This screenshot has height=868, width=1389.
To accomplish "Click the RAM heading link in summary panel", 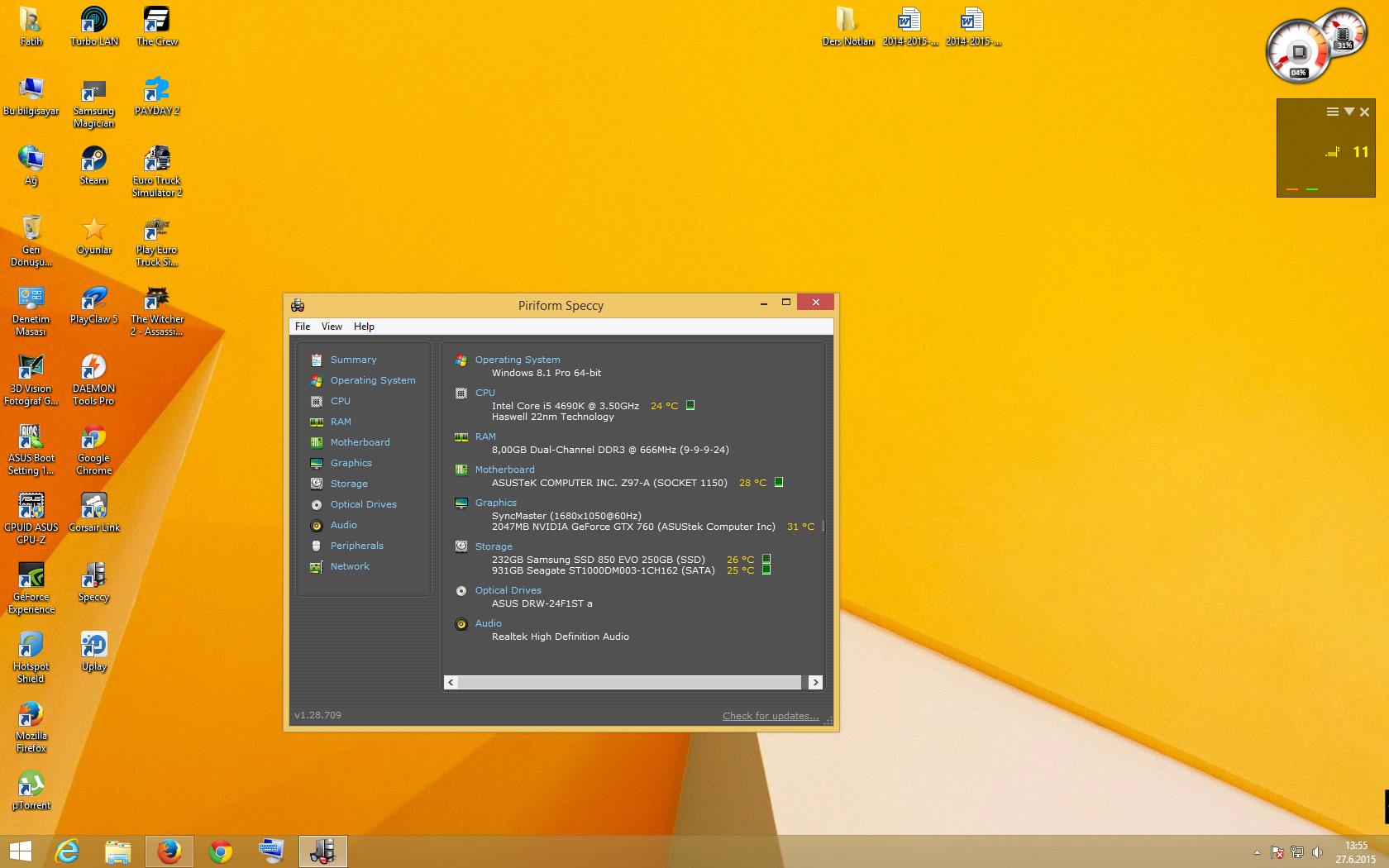I will coord(485,436).
